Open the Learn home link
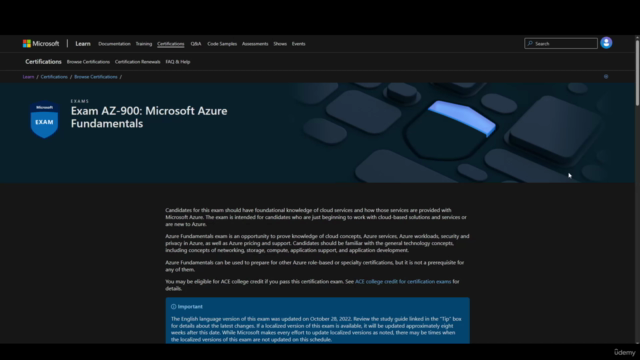The image size is (640, 360). tap(83, 44)
